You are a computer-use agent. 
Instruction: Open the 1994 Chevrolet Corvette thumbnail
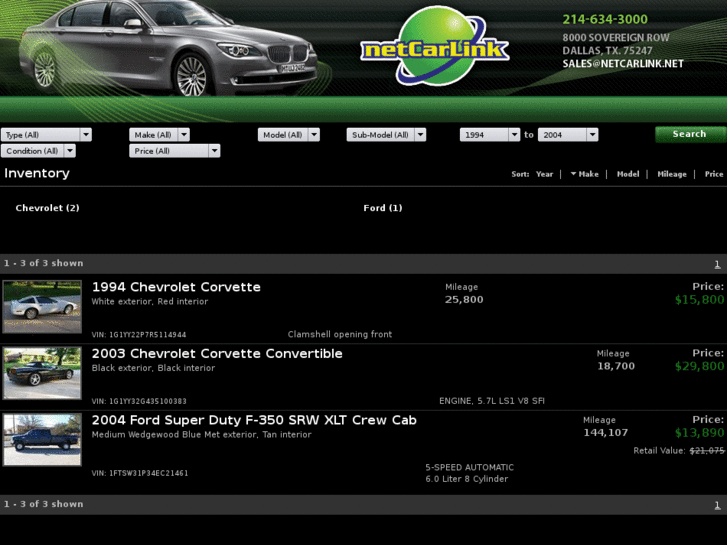pos(42,307)
